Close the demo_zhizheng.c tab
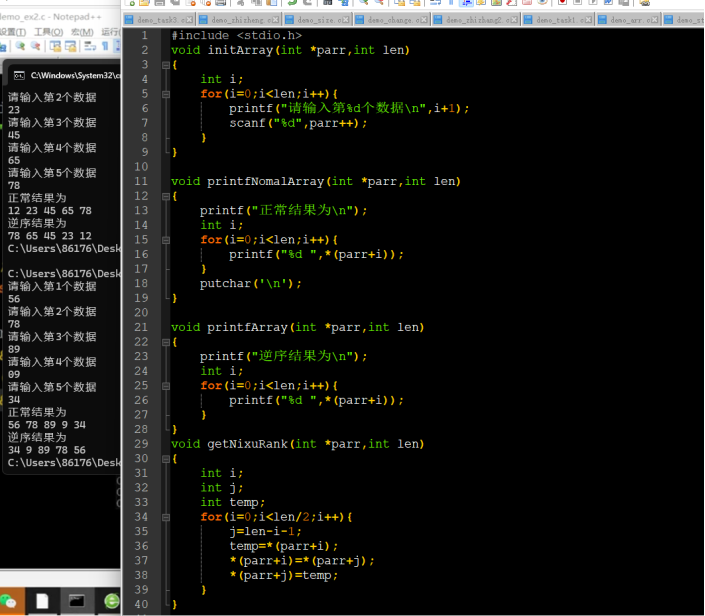705x616 pixels. coord(276,20)
